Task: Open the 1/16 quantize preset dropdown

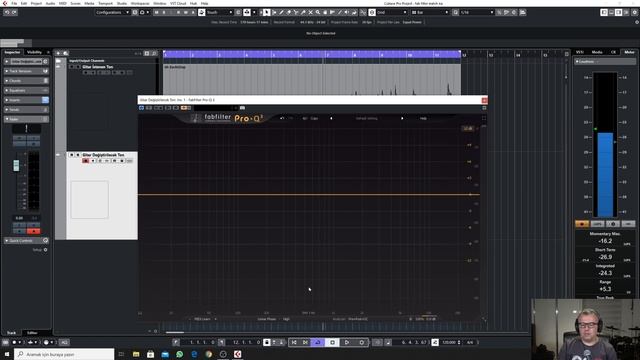Action: [x=477, y=12]
